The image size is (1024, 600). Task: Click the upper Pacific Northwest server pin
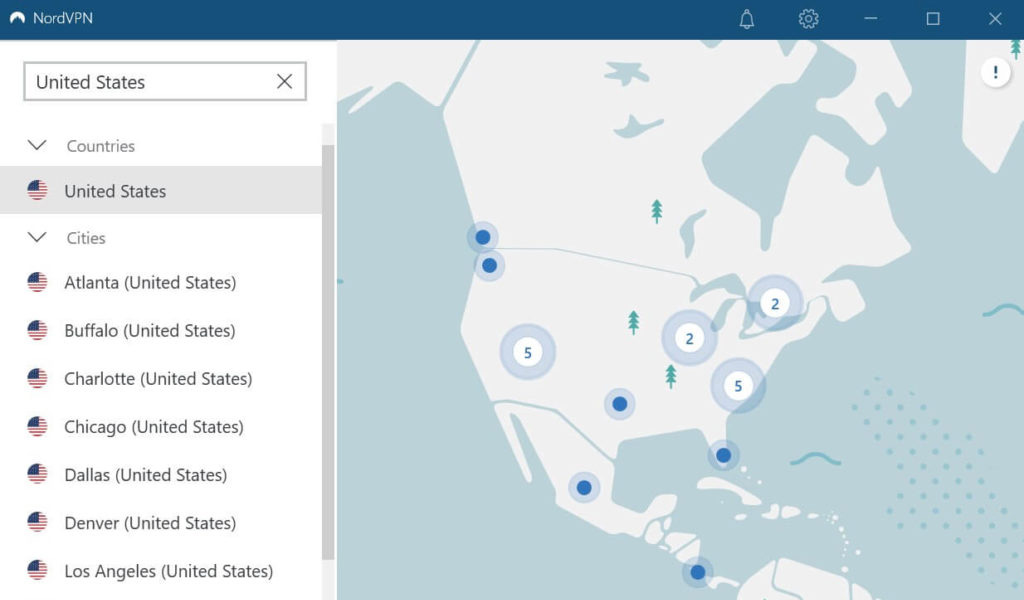(x=483, y=237)
